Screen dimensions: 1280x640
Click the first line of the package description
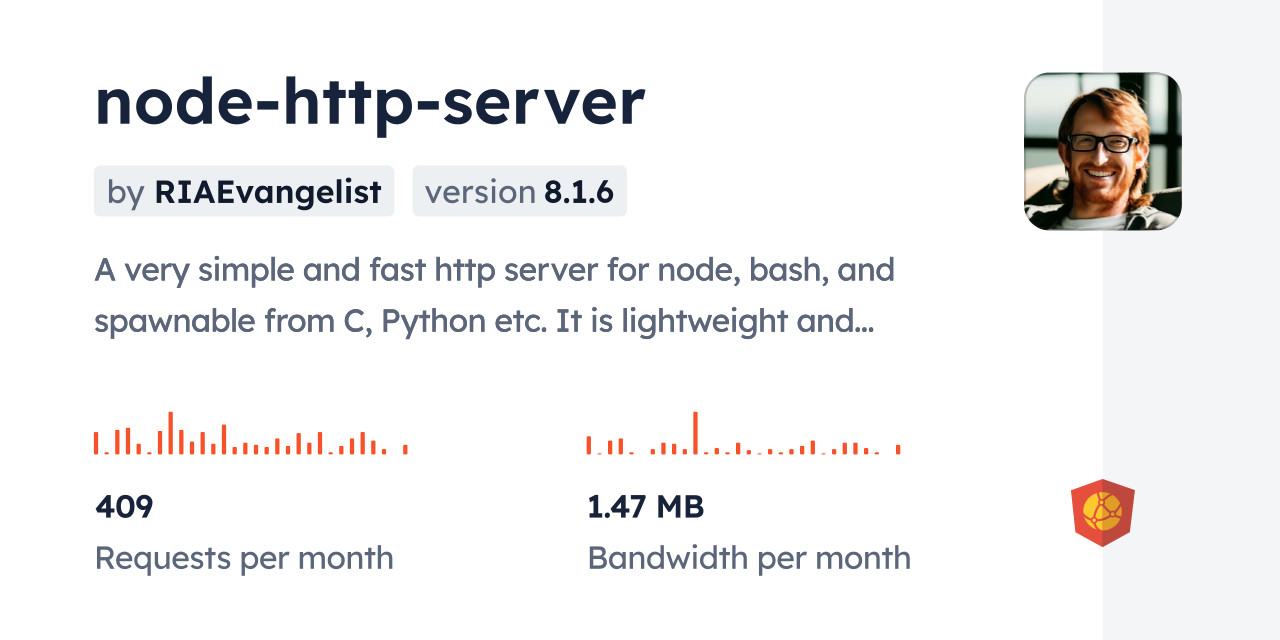[494, 270]
